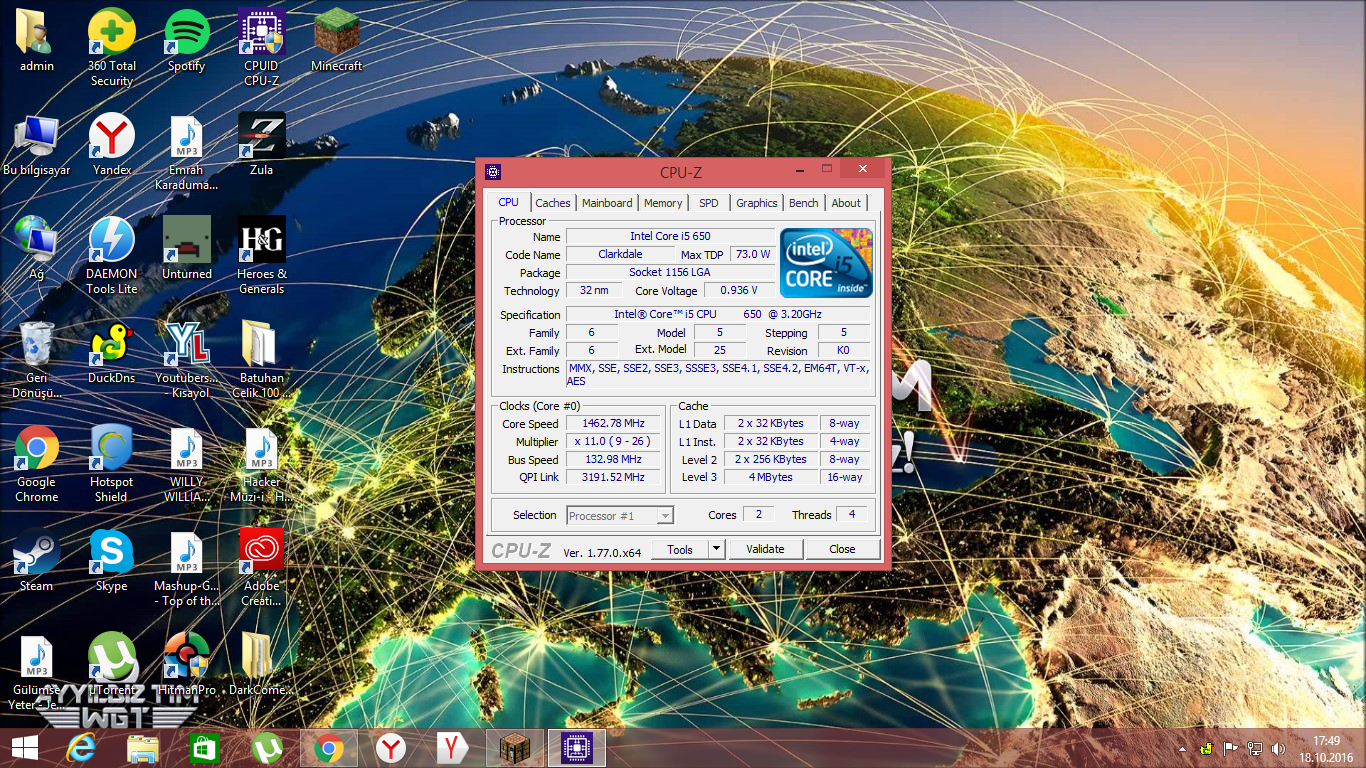Open the Processor #1 selection dropdown
This screenshot has height=768, width=1366.
(620, 516)
